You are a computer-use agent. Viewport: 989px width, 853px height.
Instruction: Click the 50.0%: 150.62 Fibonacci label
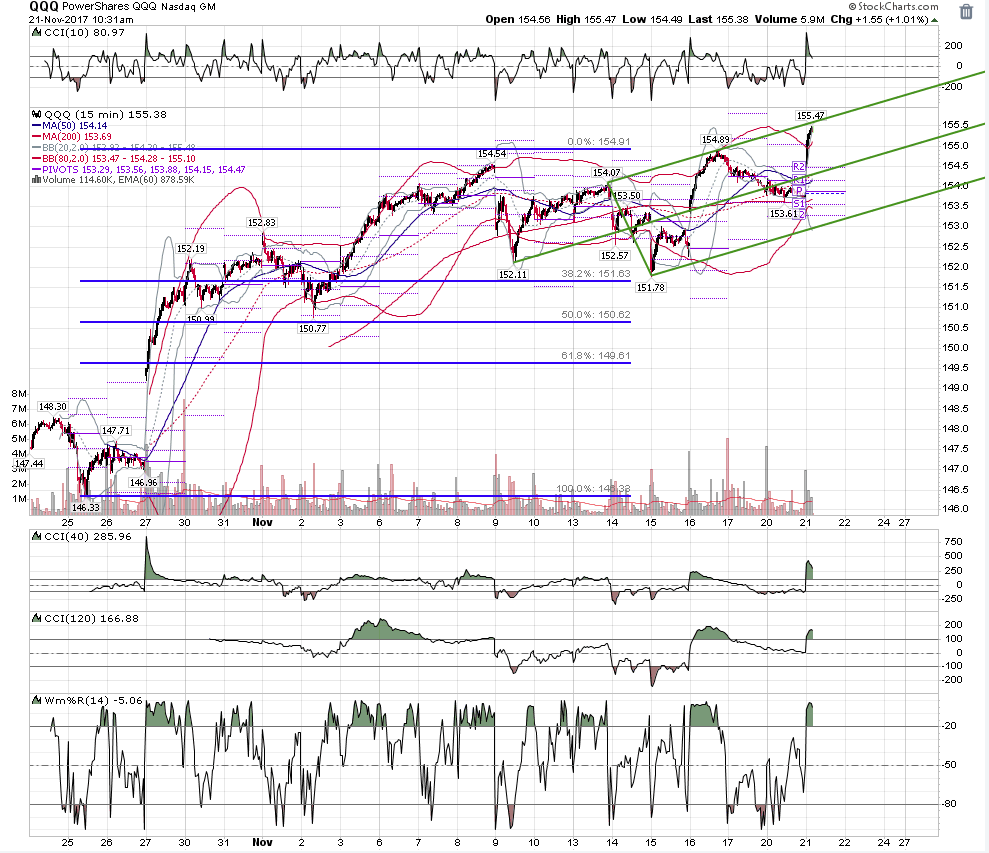(x=595, y=314)
